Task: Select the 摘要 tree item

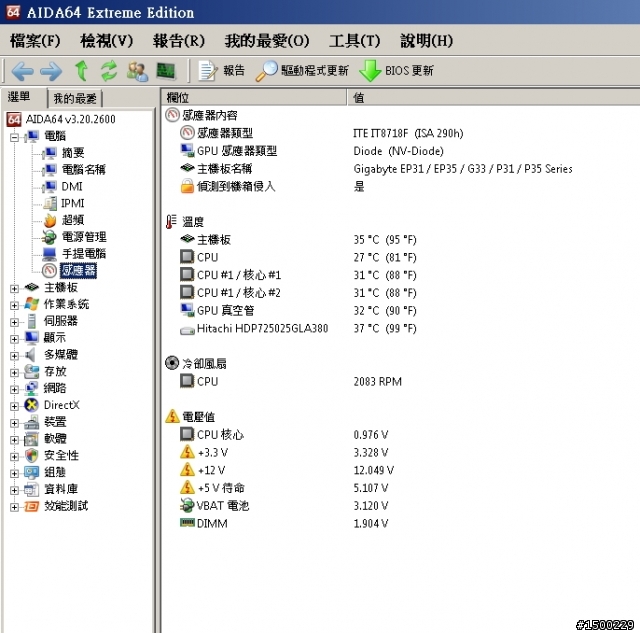Action: pos(73,153)
